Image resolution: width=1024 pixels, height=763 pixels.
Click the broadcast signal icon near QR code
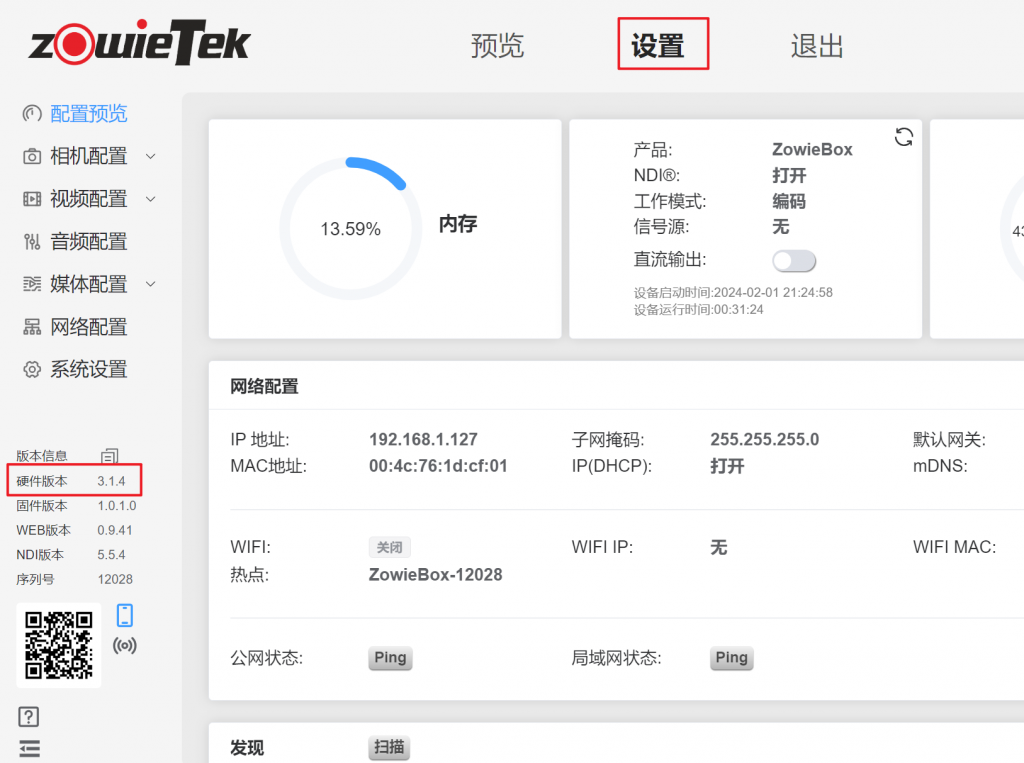tap(125, 646)
